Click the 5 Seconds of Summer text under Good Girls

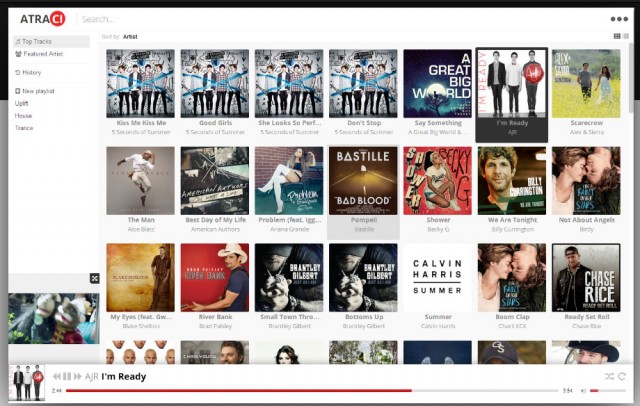coord(215,132)
